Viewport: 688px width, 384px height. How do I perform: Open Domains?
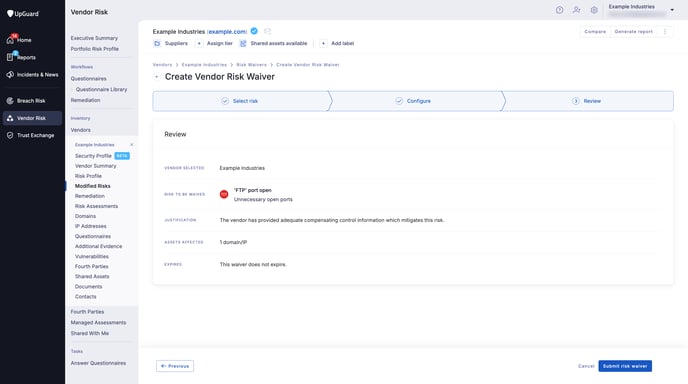tap(86, 216)
